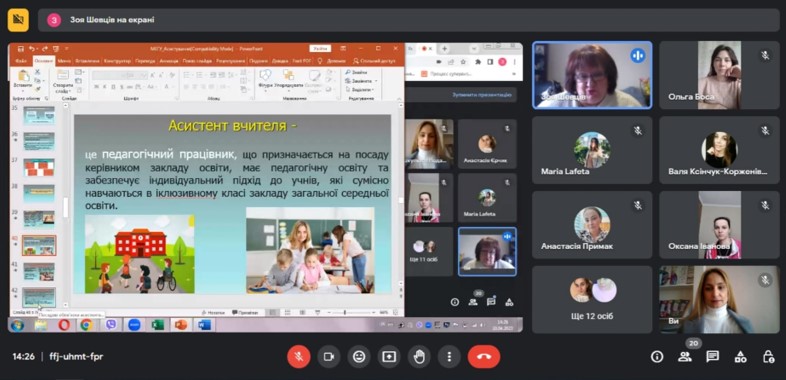Open the emoji reactions button

[359, 357]
